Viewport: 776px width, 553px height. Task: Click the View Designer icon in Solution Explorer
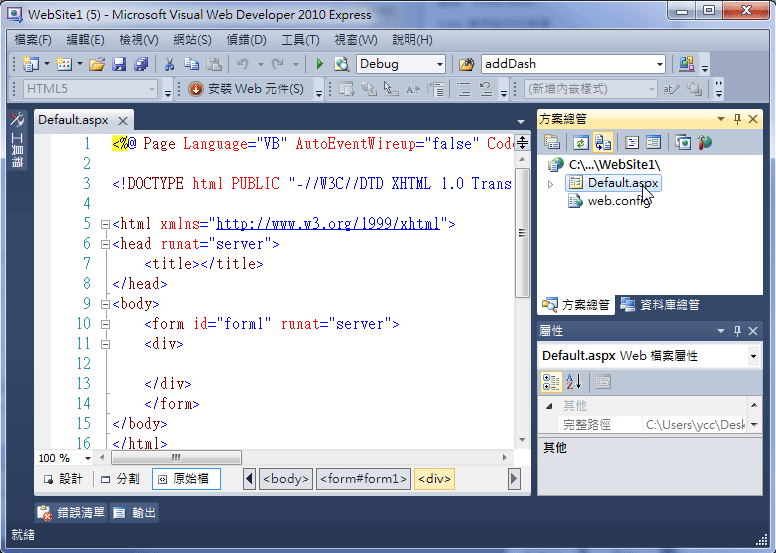click(654, 143)
